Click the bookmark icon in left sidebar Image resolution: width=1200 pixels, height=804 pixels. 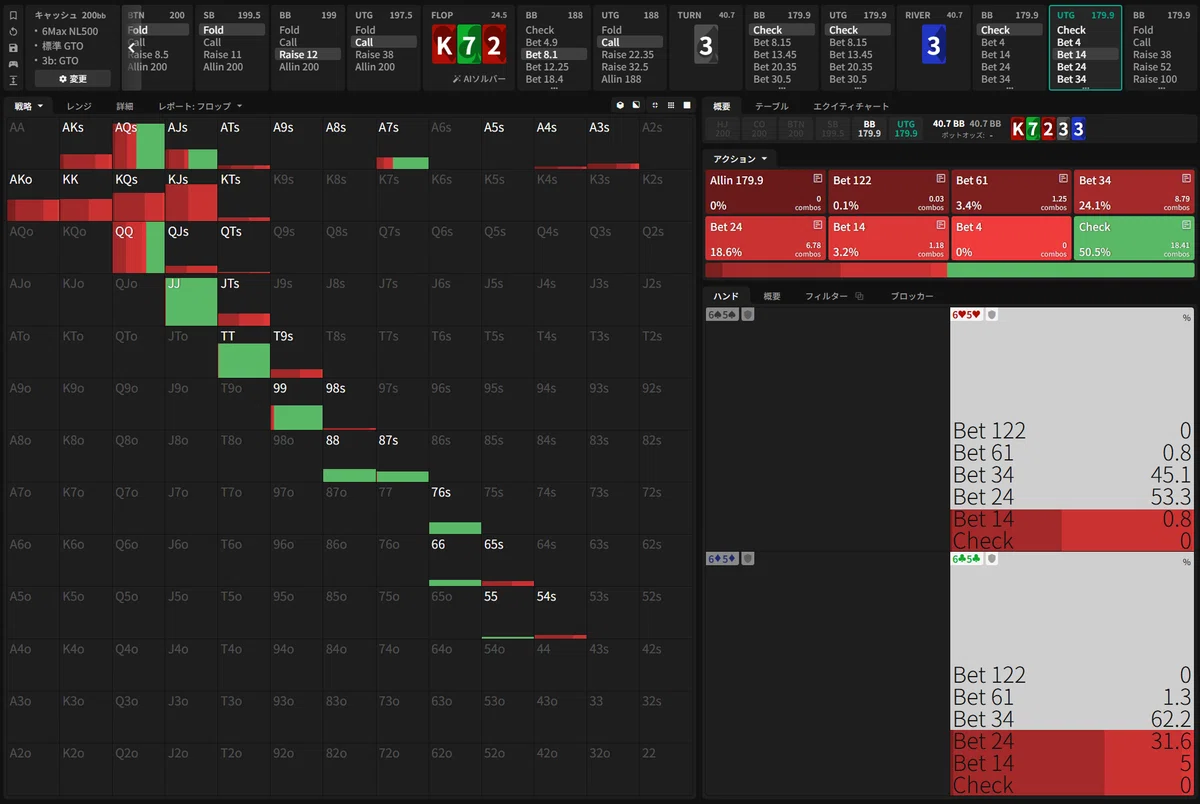13,16
